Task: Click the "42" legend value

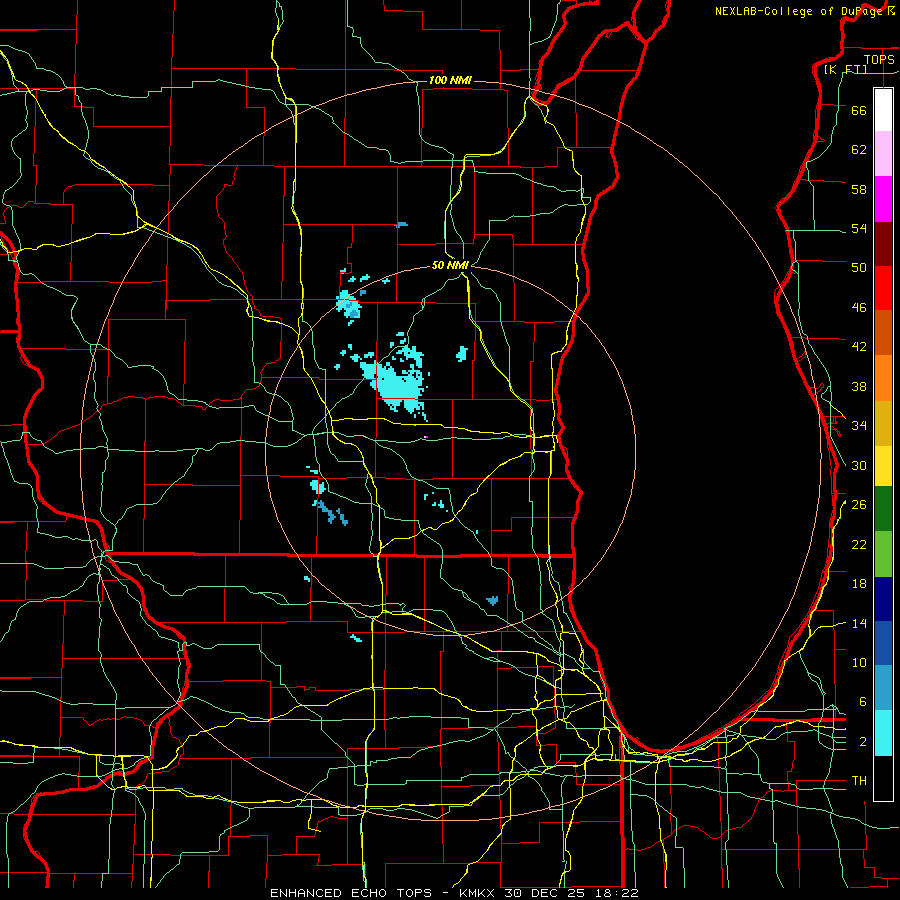Action: pyautogui.click(x=859, y=347)
